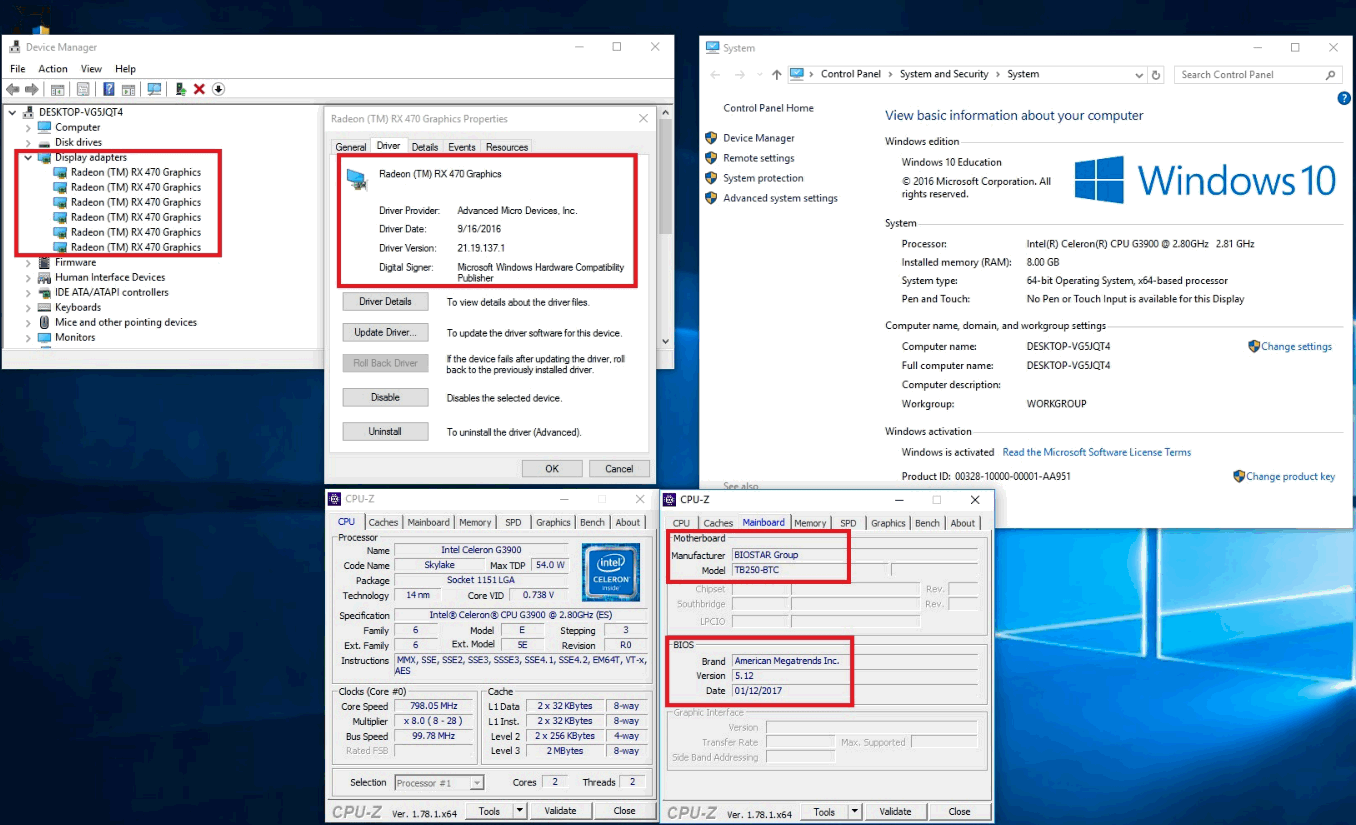The image size is (1356, 825).
Task: Click Refresh icon beside System address bar
Action: [x=1156, y=75]
